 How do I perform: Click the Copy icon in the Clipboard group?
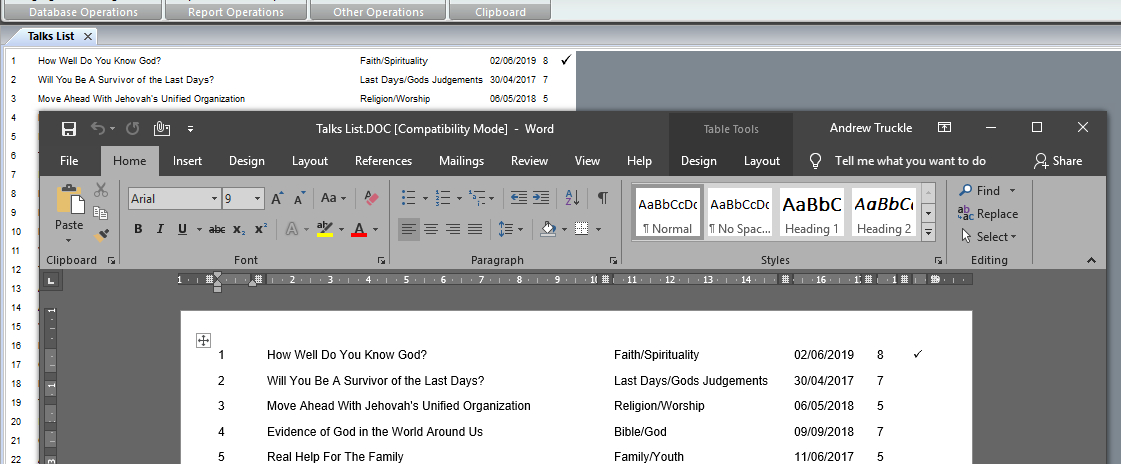[x=101, y=212]
